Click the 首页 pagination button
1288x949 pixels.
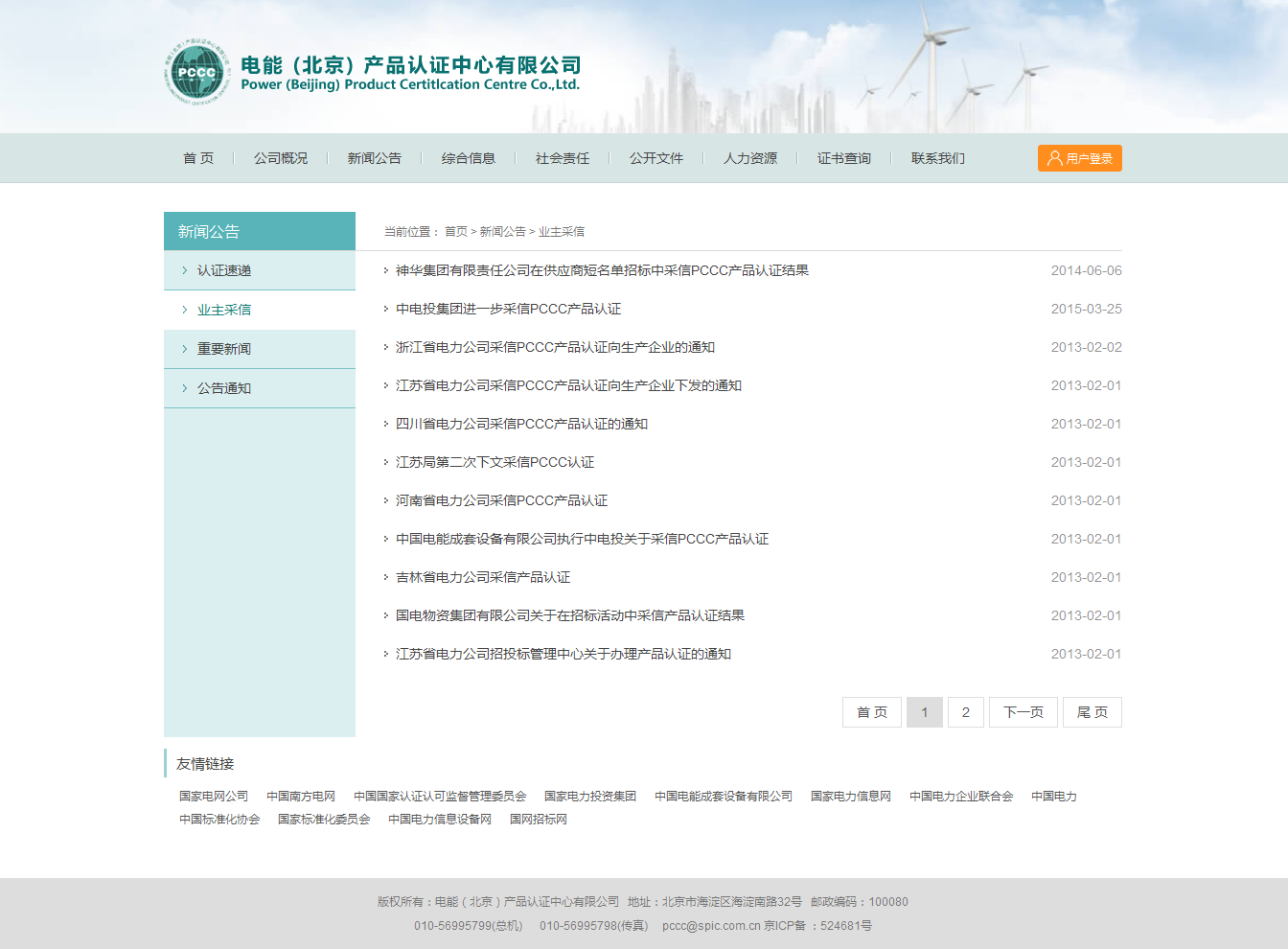pos(872,712)
